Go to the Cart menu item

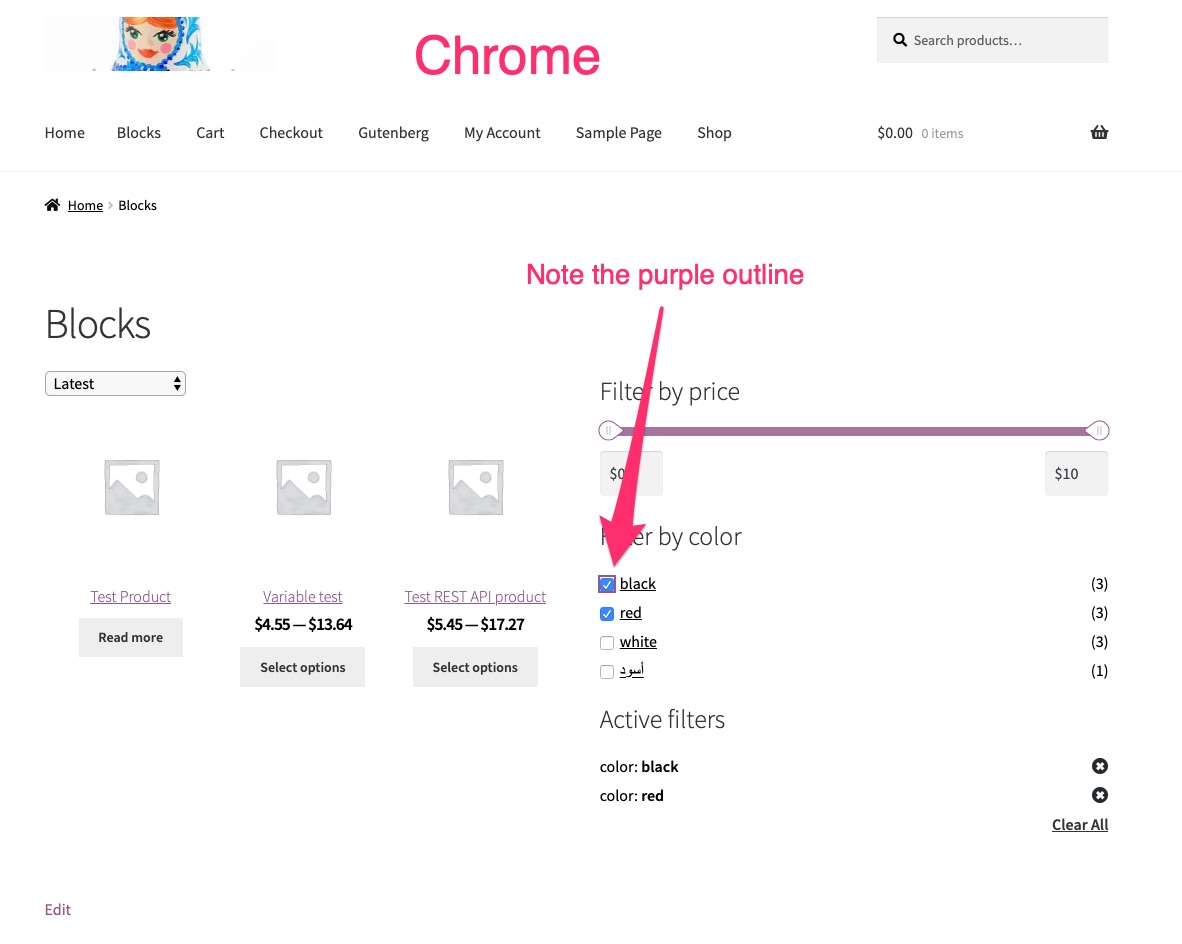coord(210,133)
